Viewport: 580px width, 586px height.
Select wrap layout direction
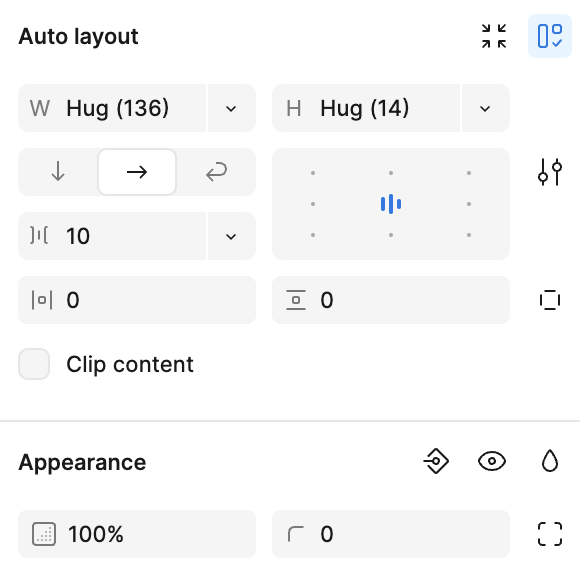(x=216, y=172)
